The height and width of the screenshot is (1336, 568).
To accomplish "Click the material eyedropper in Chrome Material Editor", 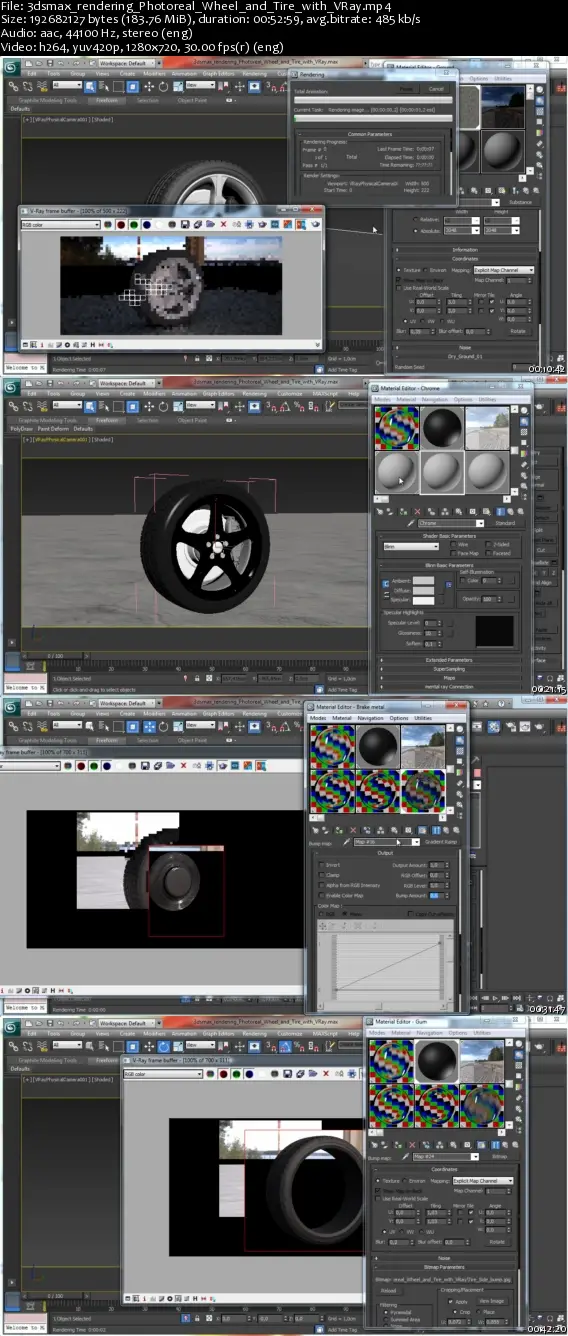I will click(x=410, y=523).
